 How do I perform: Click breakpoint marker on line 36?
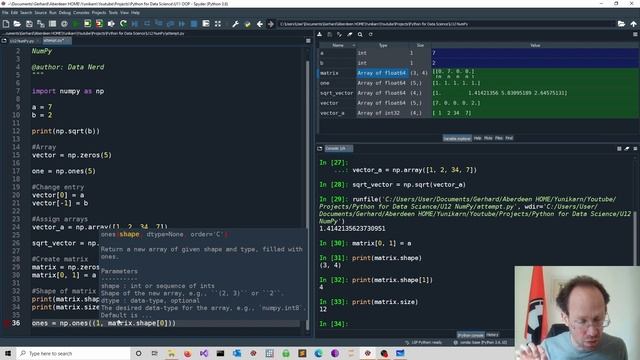coord(6,323)
